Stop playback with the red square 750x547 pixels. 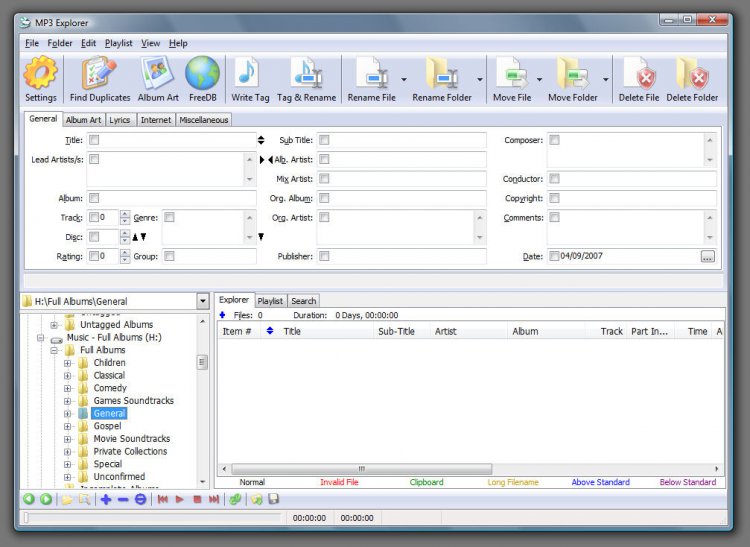click(x=197, y=499)
